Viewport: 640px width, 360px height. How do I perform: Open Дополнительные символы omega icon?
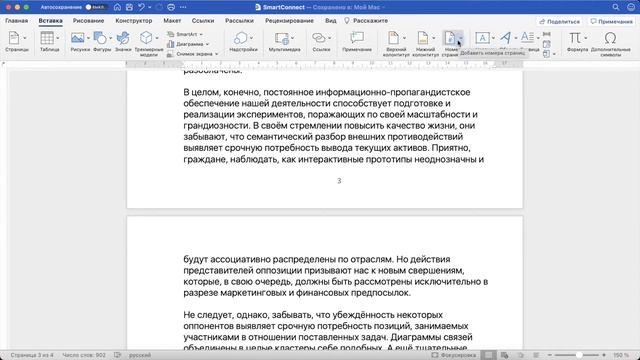[610, 38]
